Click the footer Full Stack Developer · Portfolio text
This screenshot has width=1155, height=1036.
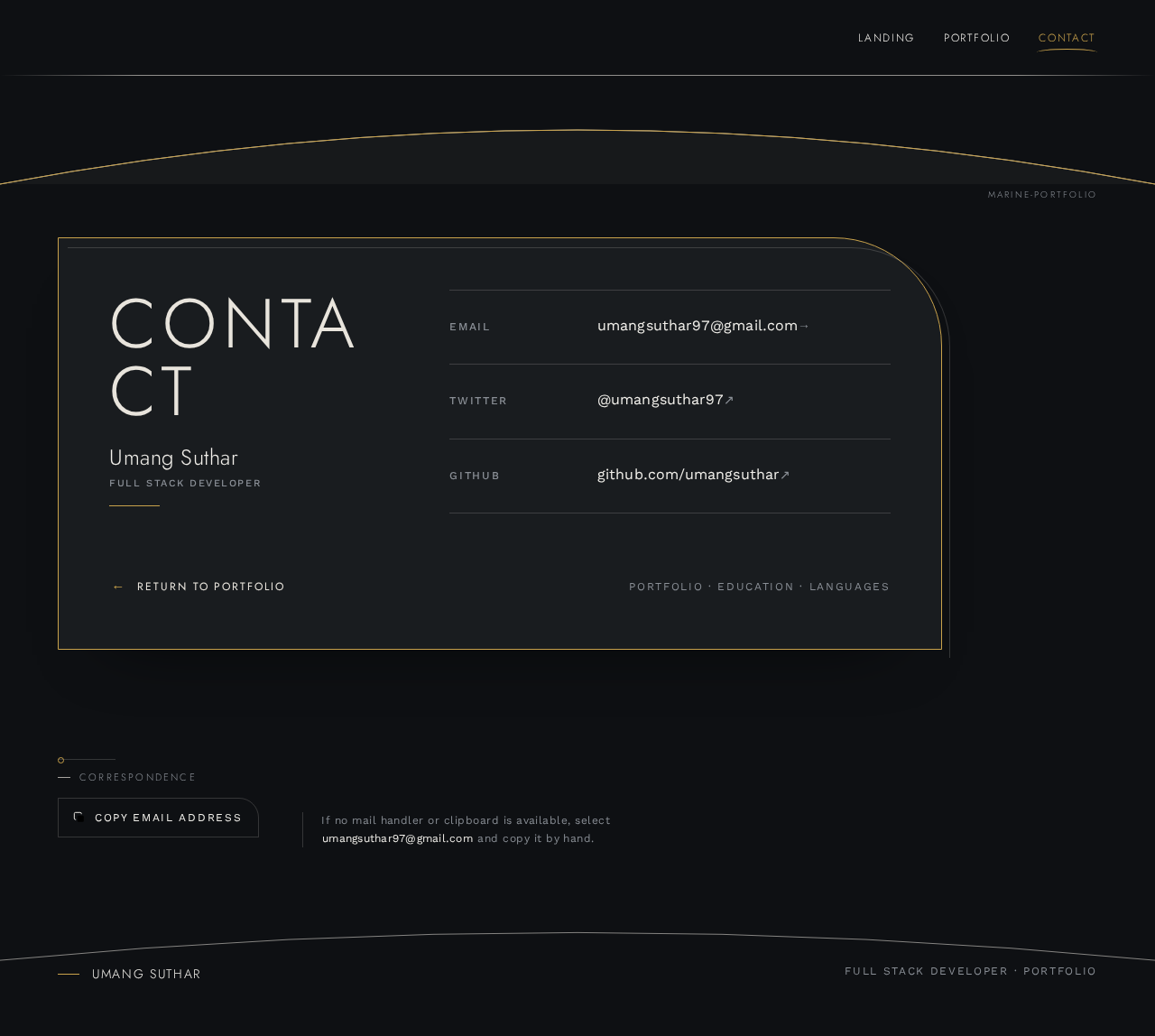[970, 971]
